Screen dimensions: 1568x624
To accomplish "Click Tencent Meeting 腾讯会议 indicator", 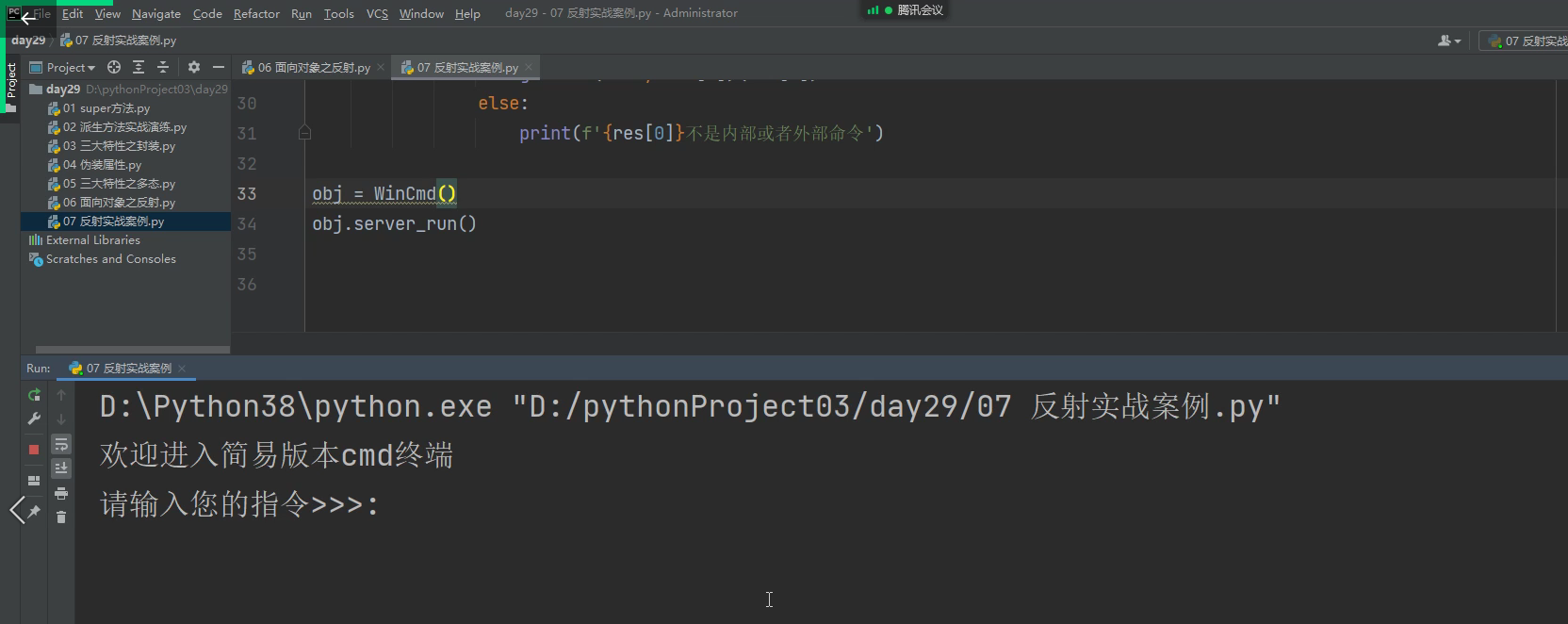I will [906, 10].
